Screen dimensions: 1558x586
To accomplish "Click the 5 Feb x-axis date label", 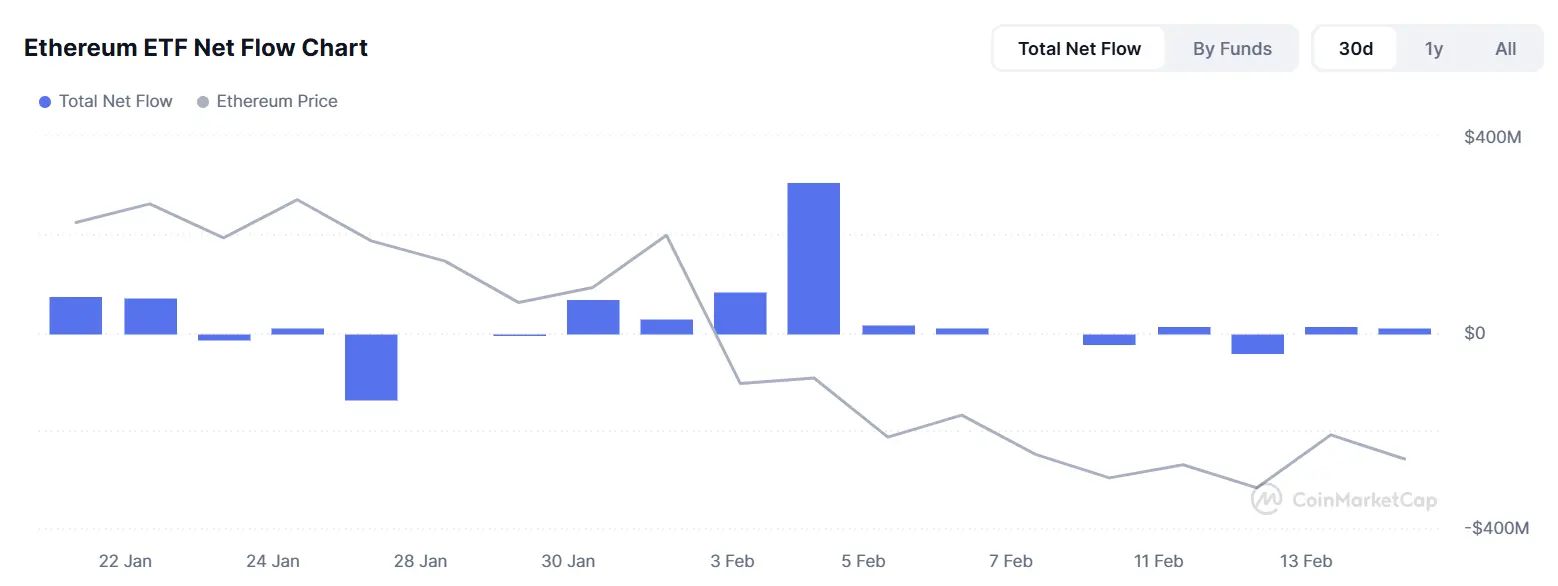I will [863, 561].
